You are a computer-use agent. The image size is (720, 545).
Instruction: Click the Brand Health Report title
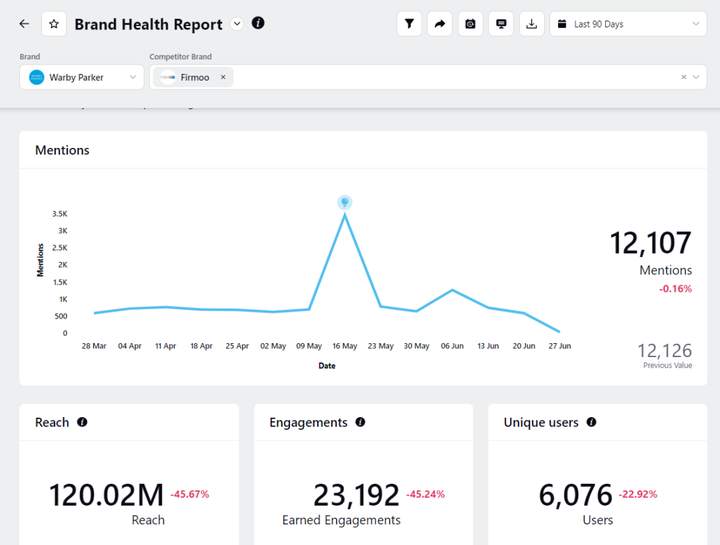pos(148,24)
